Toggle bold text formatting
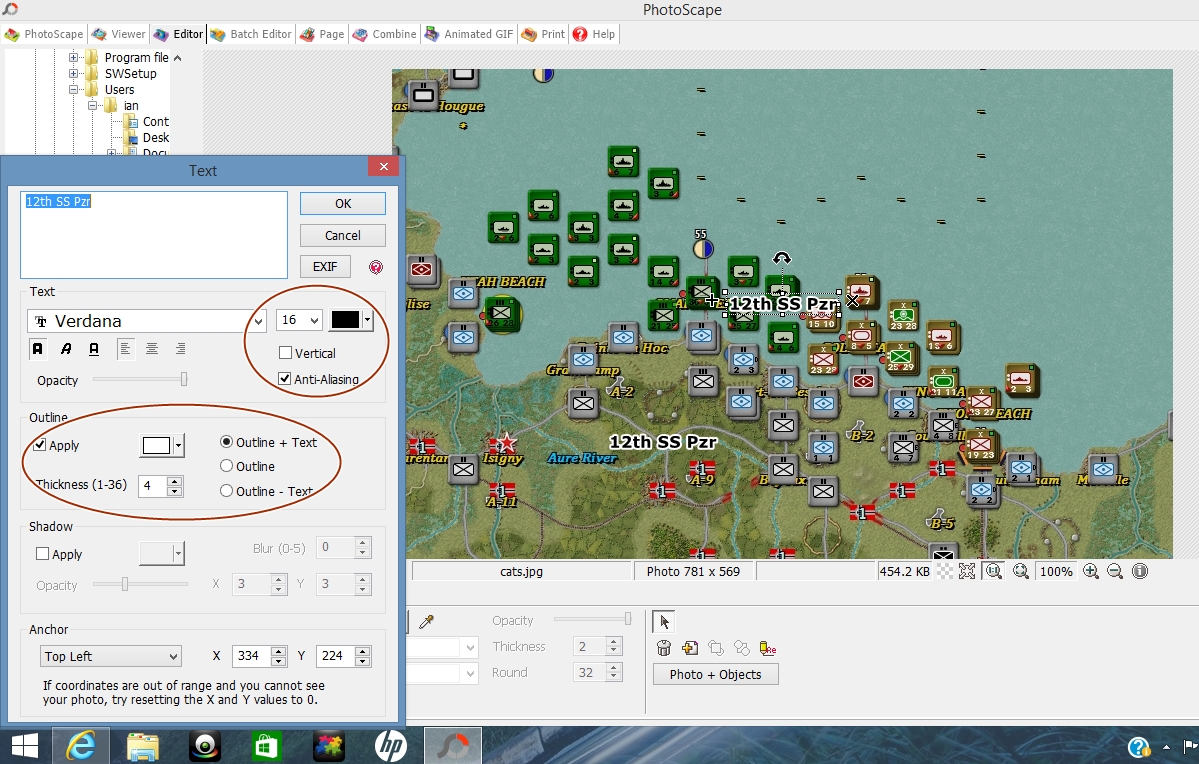The height and width of the screenshot is (764, 1199). 37,349
